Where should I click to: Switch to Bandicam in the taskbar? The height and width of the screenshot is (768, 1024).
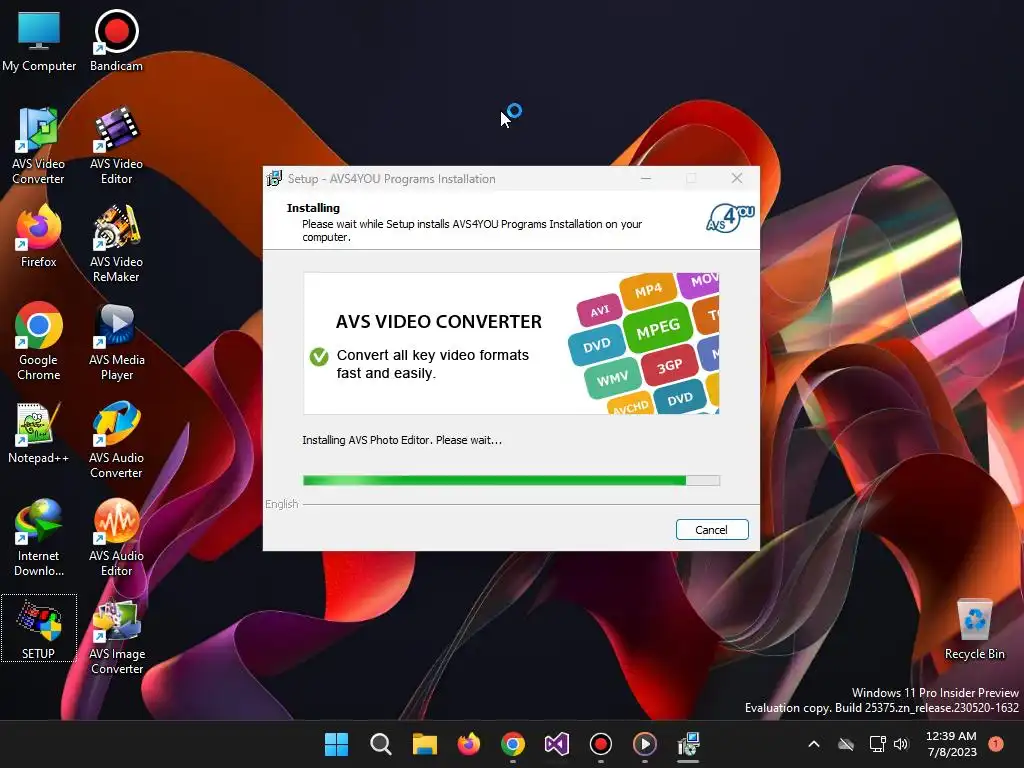601,744
